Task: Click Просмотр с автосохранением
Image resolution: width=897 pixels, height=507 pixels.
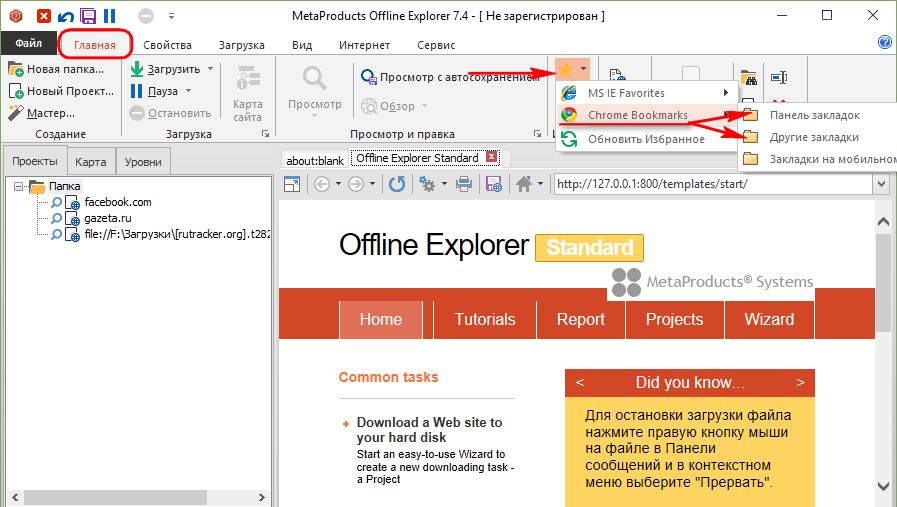Action: (450, 77)
